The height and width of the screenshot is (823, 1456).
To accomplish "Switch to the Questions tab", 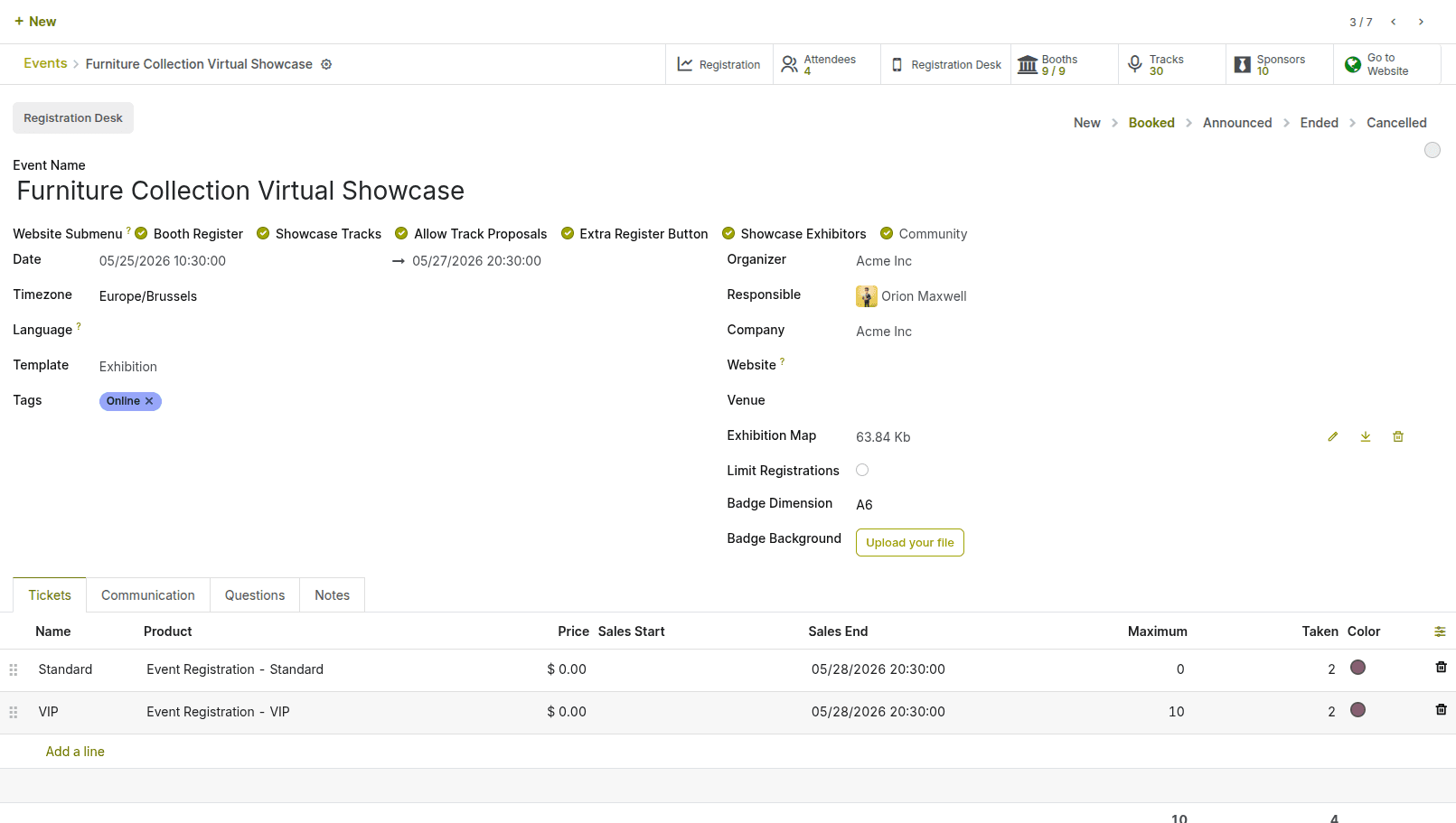I will 255,595.
